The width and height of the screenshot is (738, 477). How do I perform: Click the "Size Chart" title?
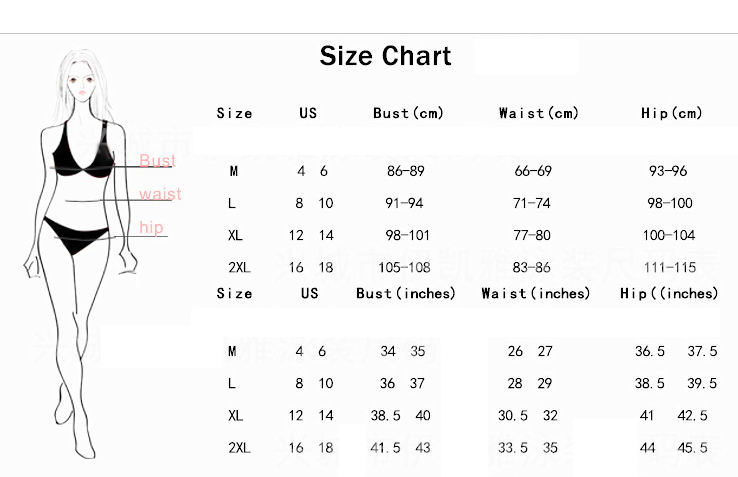coord(385,56)
